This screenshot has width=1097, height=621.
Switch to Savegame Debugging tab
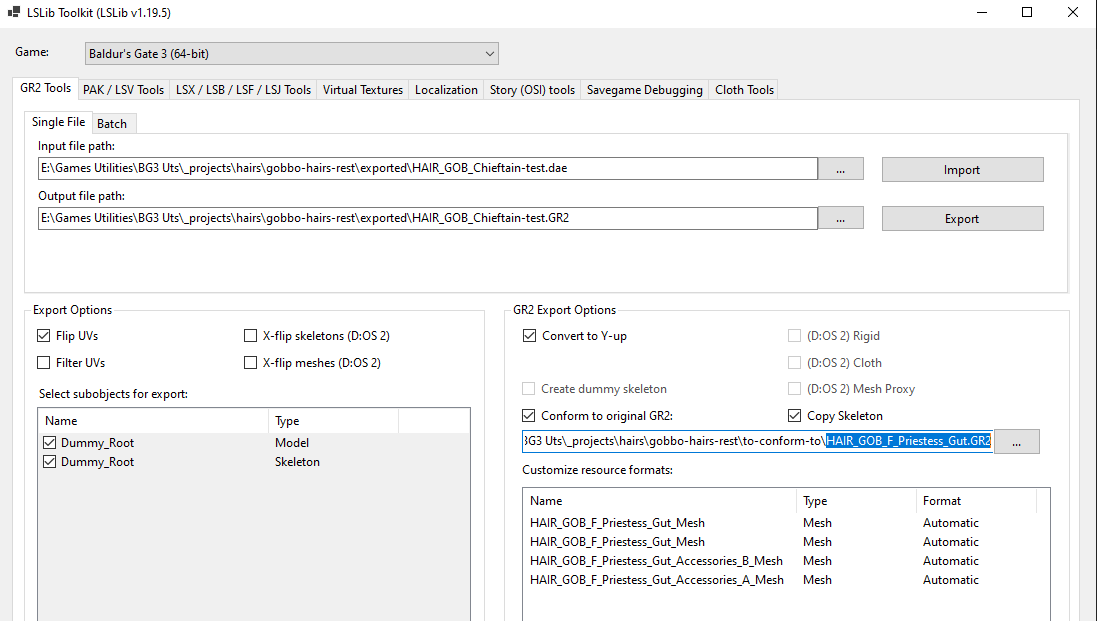click(x=644, y=90)
